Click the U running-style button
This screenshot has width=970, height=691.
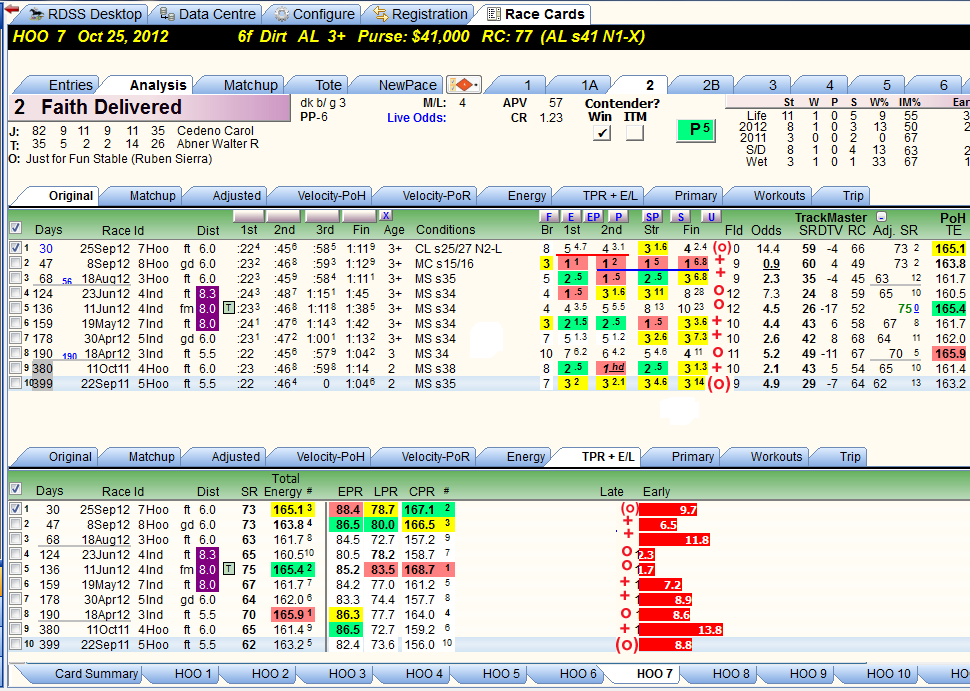(x=711, y=216)
